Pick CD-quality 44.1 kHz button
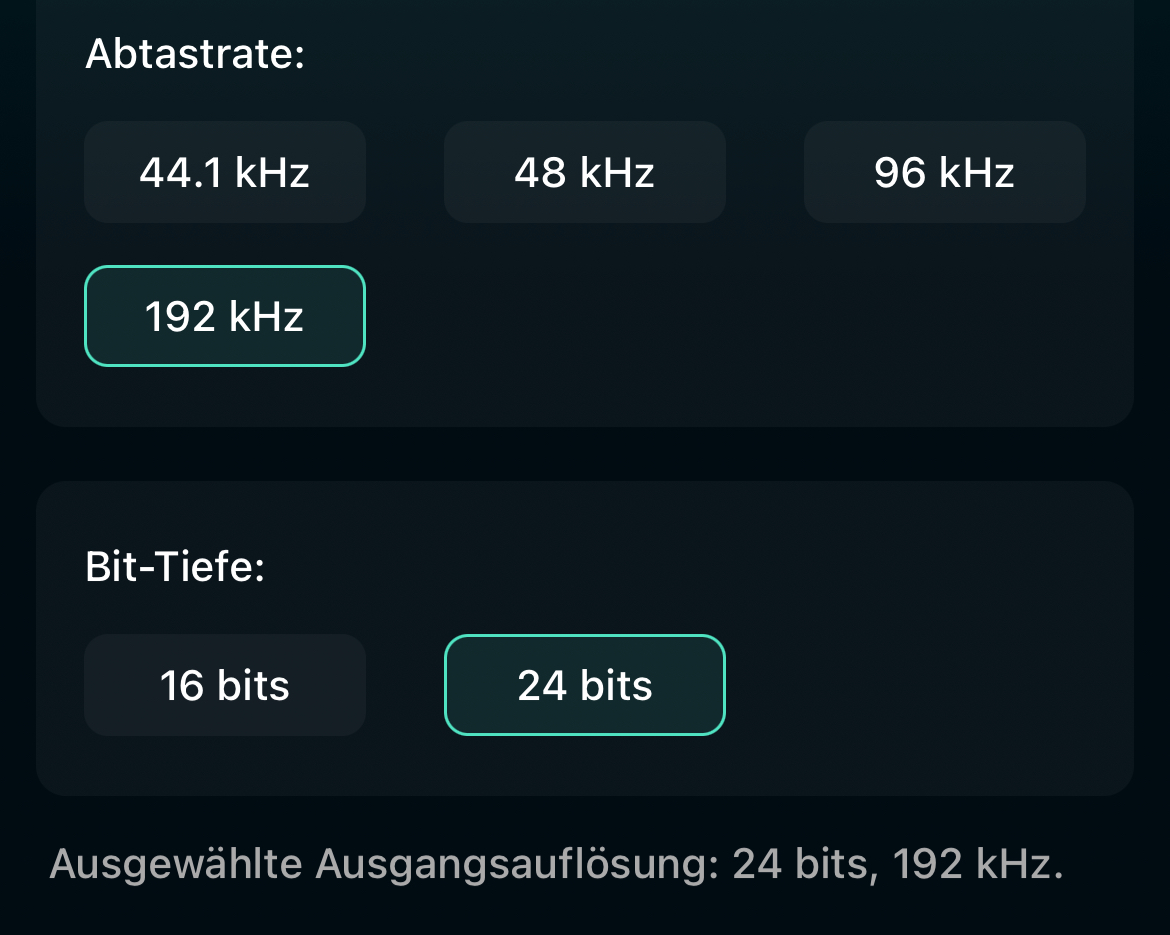The width and height of the screenshot is (1170, 935). [x=225, y=172]
